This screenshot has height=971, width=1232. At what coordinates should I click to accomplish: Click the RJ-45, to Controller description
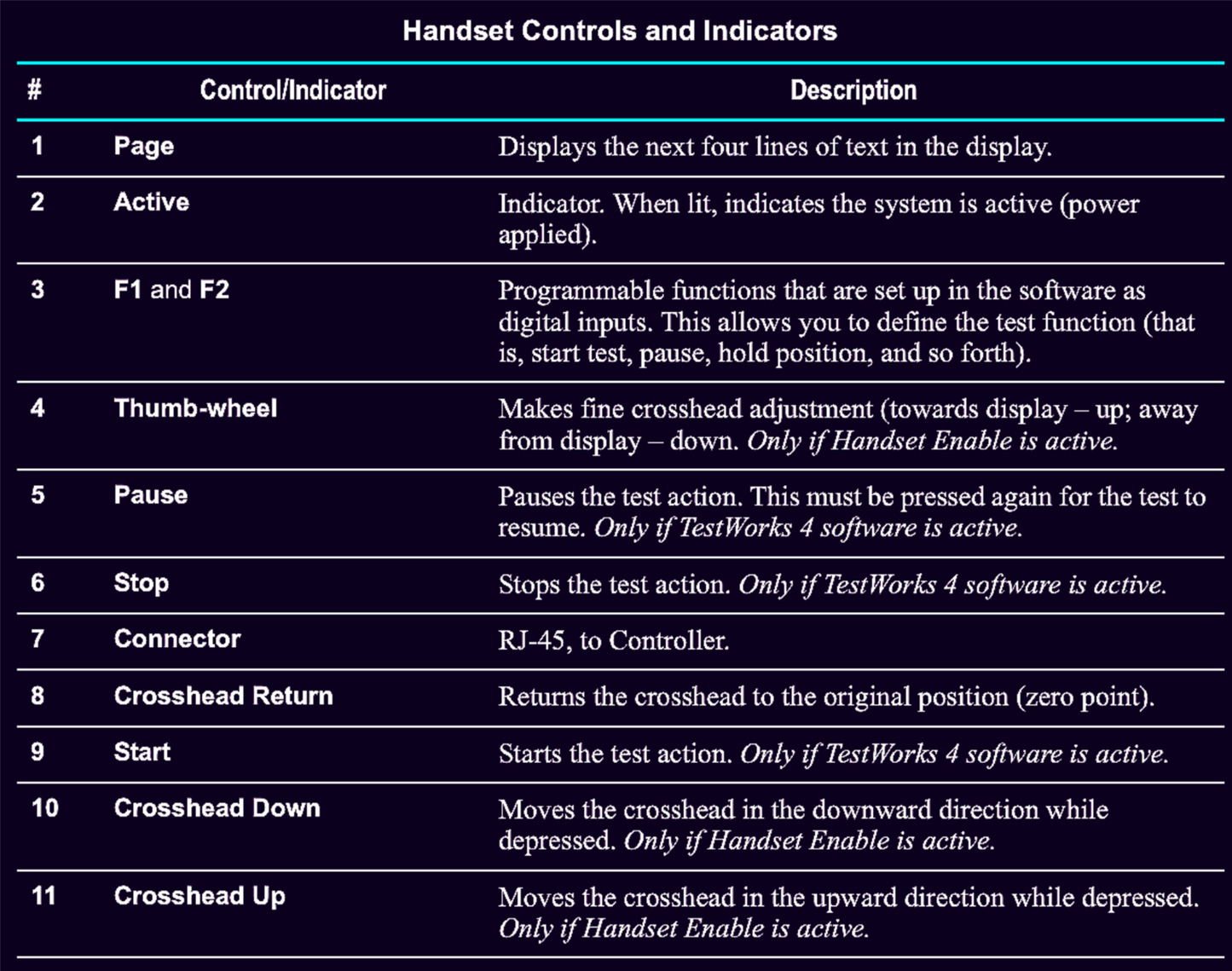(x=614, y=640)
